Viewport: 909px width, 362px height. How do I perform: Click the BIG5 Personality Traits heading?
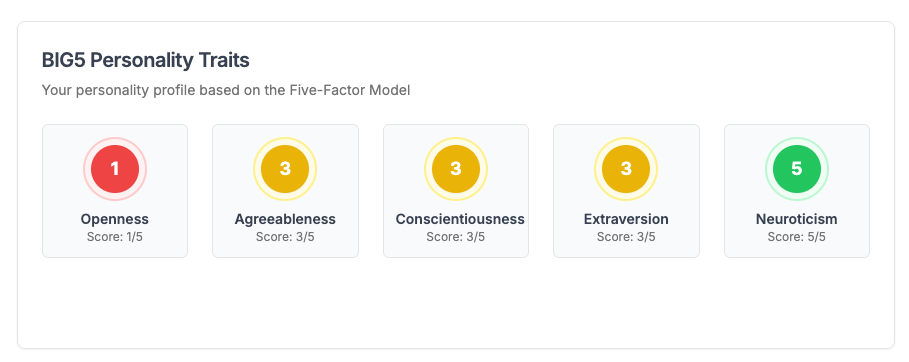coord(146,60)
